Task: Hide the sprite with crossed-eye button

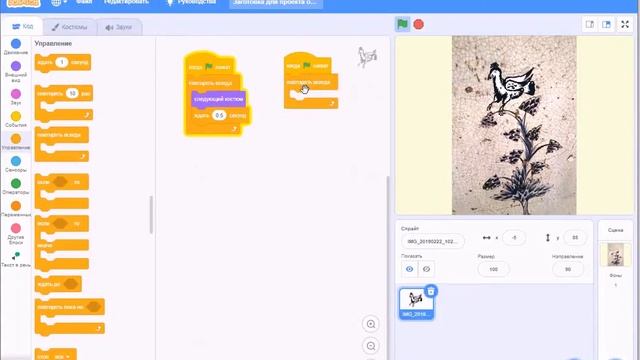Action: click(x=426, y=269)
